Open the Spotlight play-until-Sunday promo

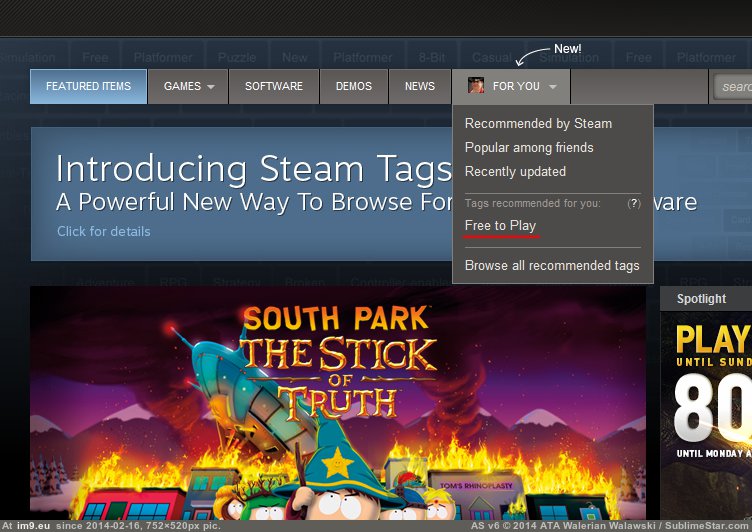(706, 415)
